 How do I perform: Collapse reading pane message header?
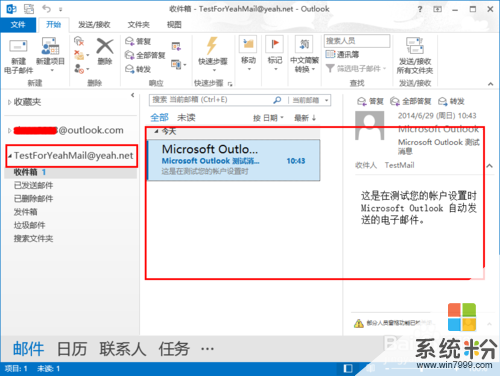pos(489,165)
